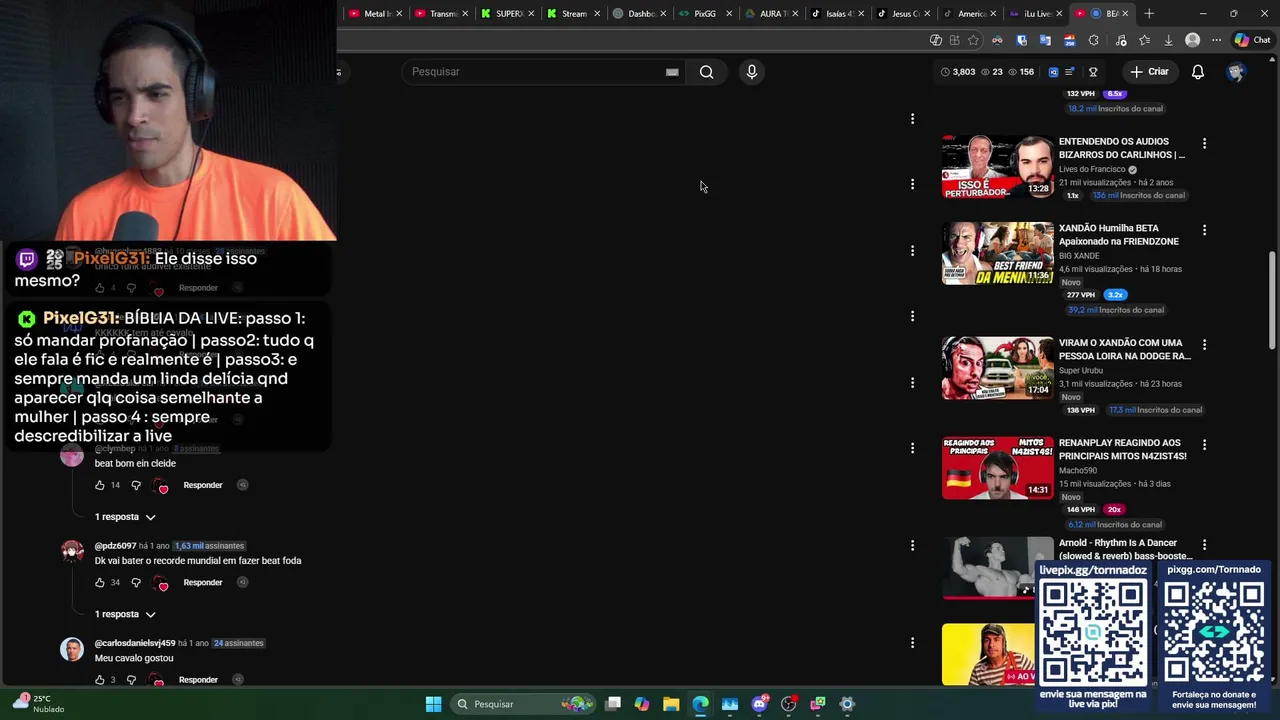Viewport: 1280px width, 720px height.
Task: Open the options menu for 'ENTENDENDO OS AUDIOS BIZARROS' video
Action: 1204,144
